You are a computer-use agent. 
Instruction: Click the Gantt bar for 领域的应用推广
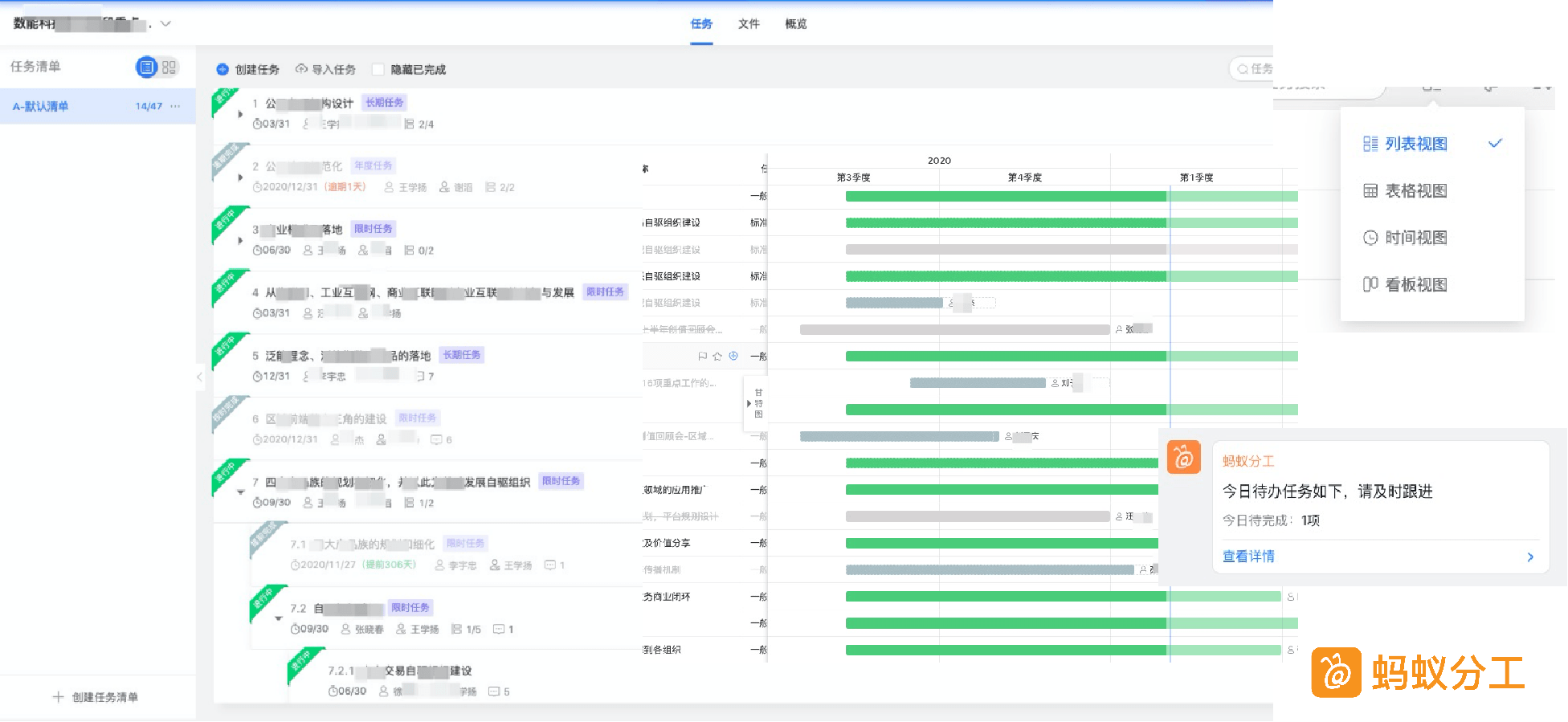1002,489
